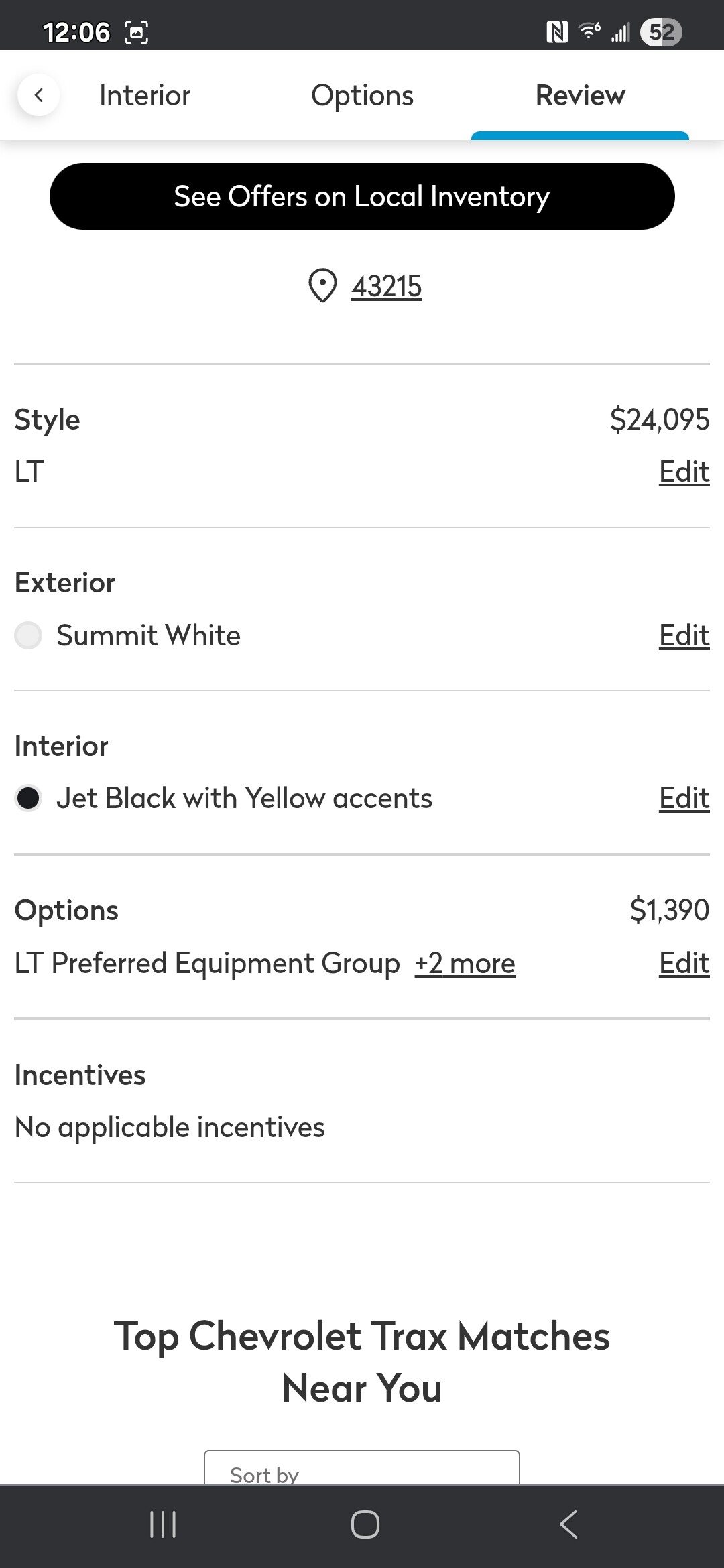Tap the location pin icon
724x1568 pixels.
(x=322, y=286)
